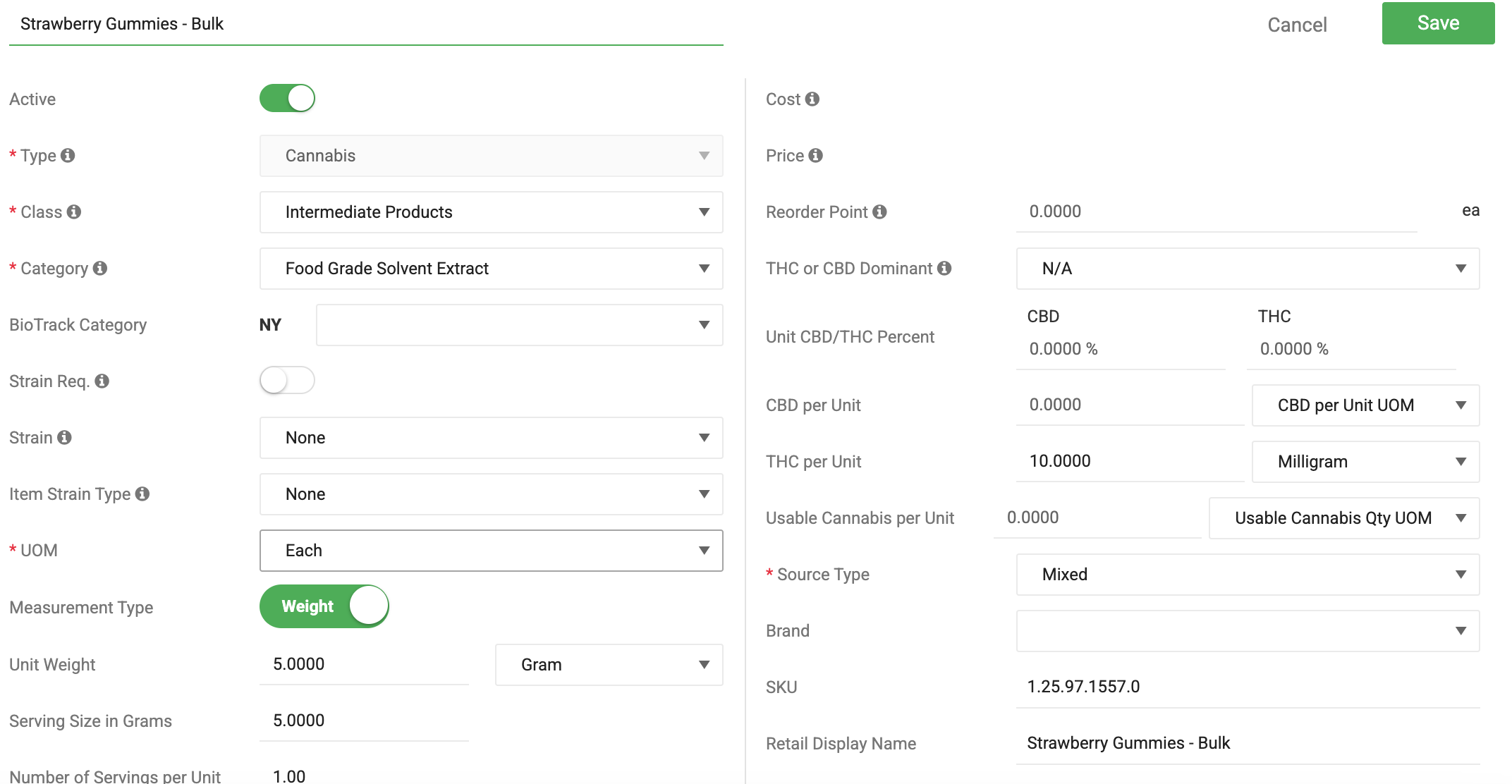Click the CBD per Unit value field
The height and width of the screenshot is (784, 1512).
[1130, 405]
